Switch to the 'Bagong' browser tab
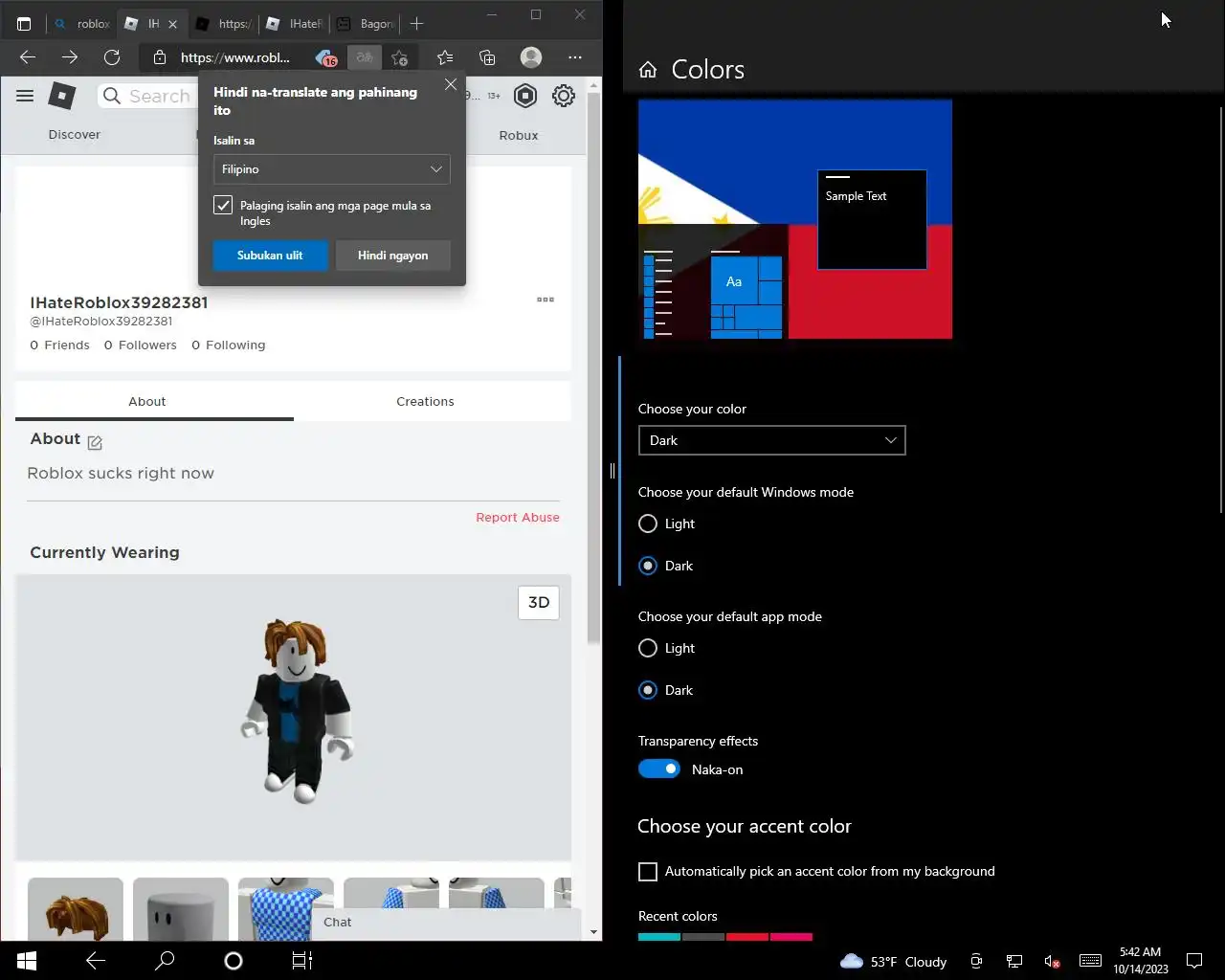Image resolution: width=1225 pixels, height=980 pixels. [365, 24]
